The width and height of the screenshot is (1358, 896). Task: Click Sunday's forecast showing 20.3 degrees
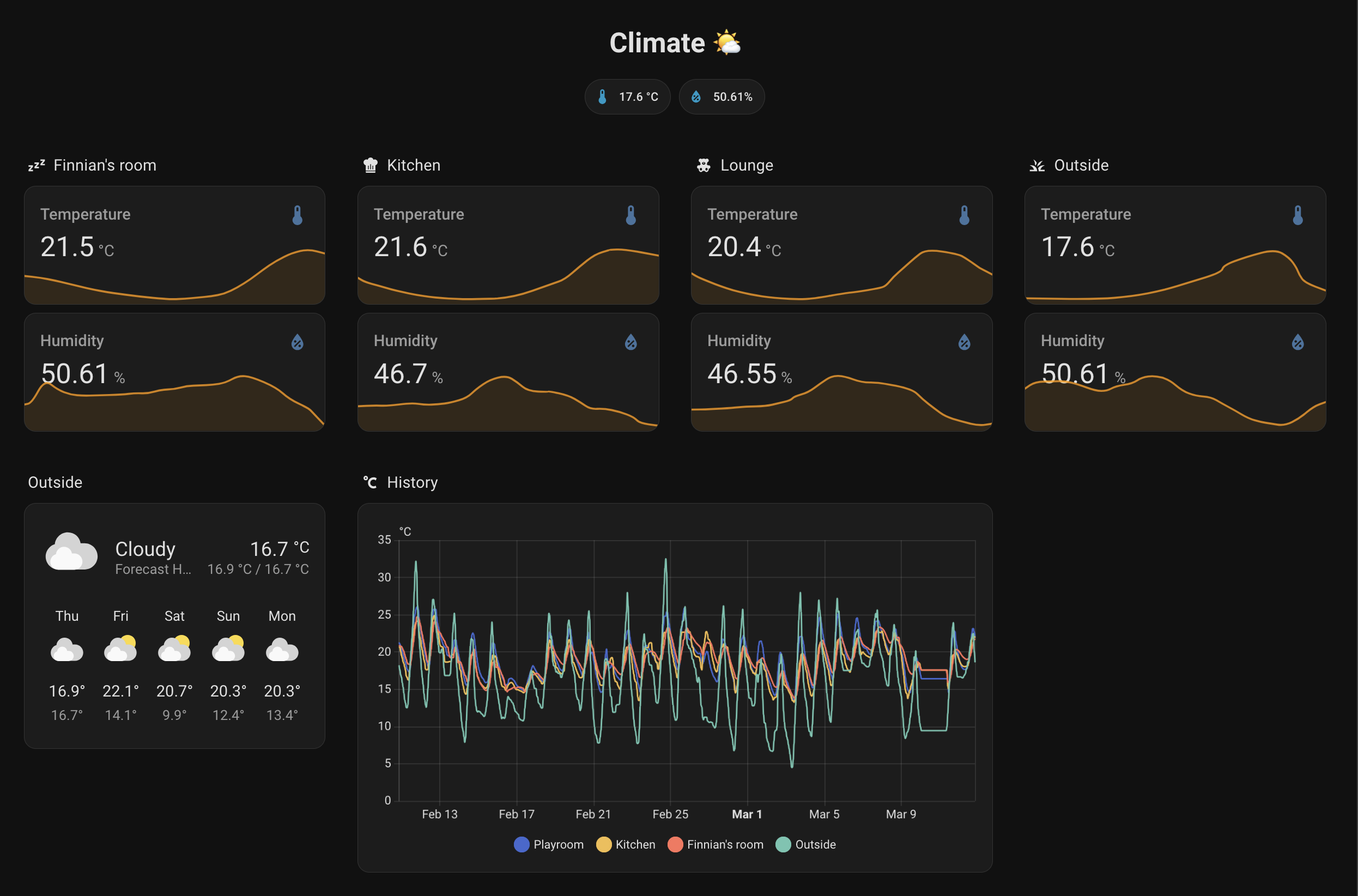point(228,663)
